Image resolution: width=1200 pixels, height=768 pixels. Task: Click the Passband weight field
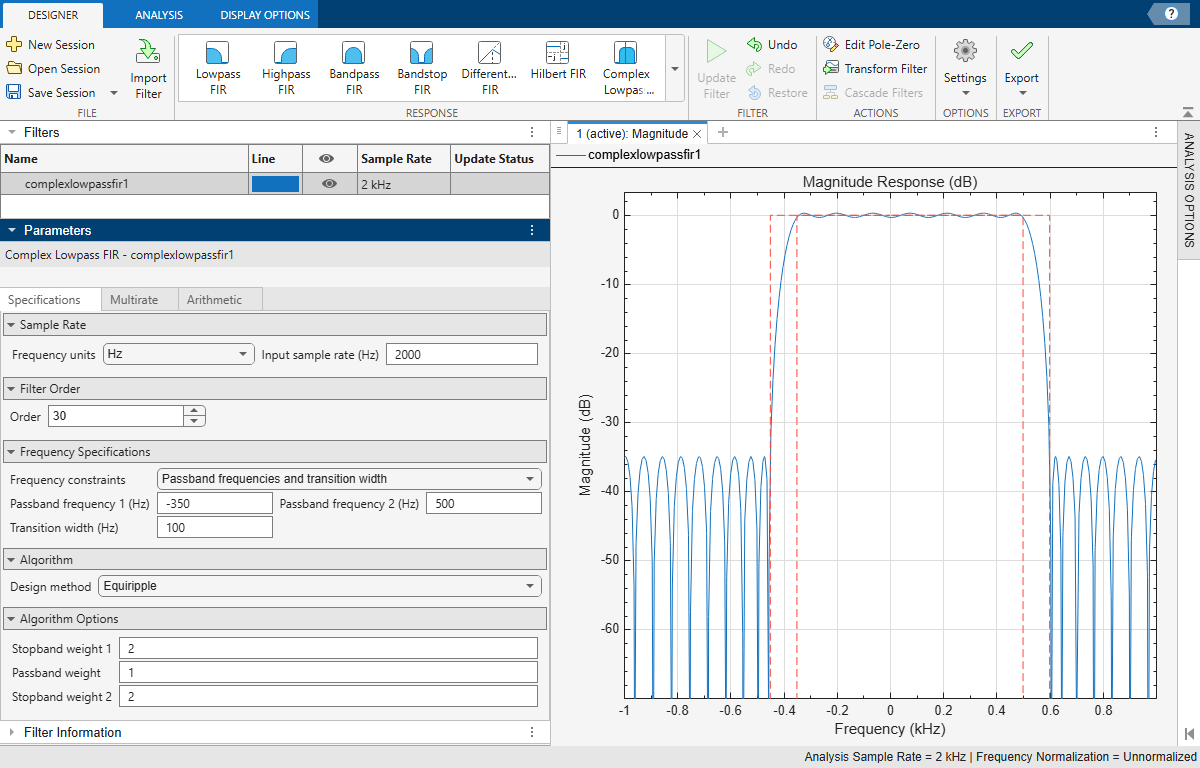[x=328, y=672]
